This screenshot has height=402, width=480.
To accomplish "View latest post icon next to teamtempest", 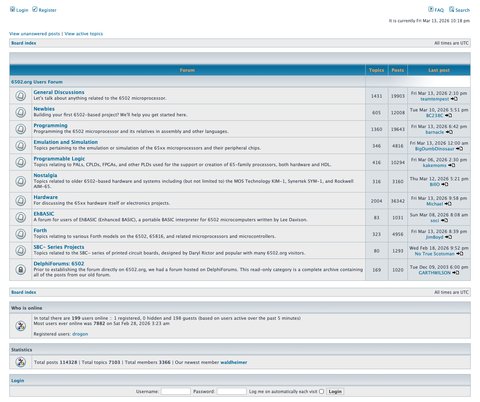I will [x=454, y=99].
